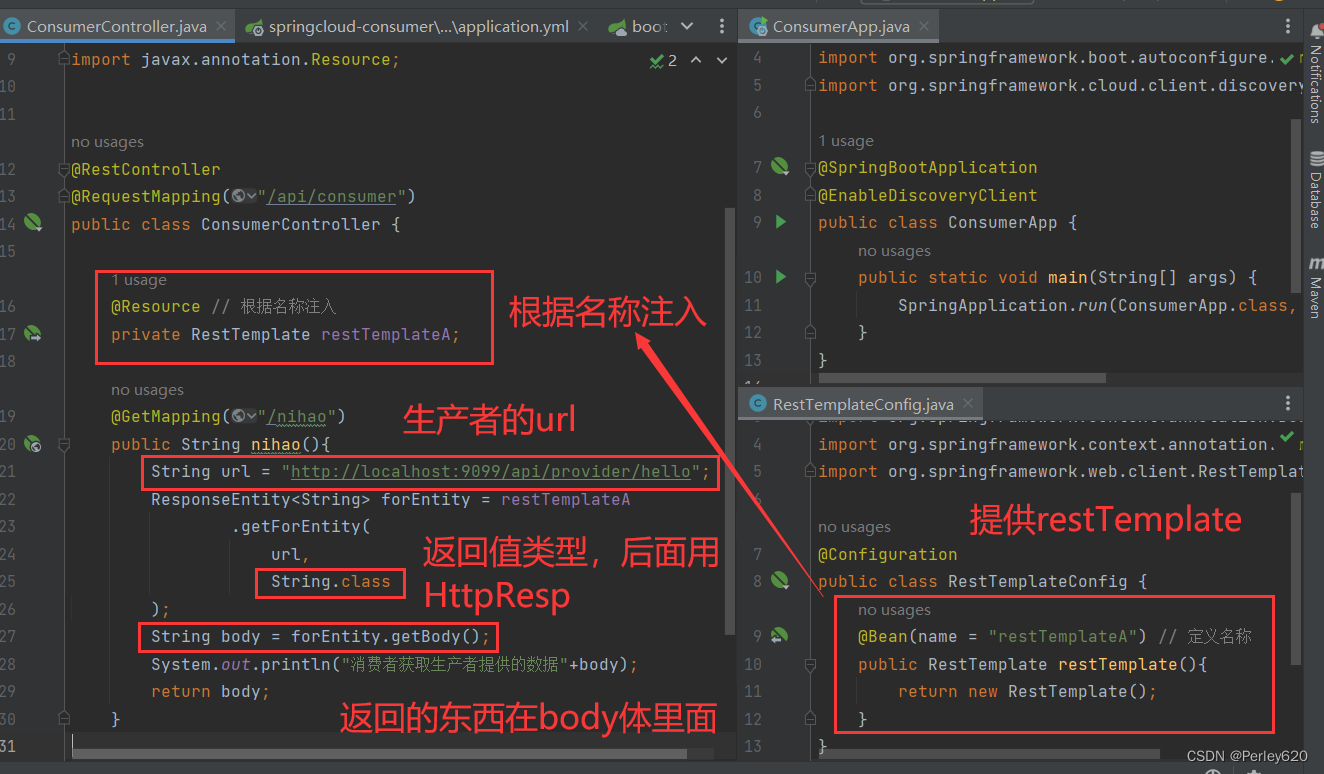Click ConsumerApp editor horizontal scrollbar
This screenshot has height=774, width=1324.
point(962,378)
